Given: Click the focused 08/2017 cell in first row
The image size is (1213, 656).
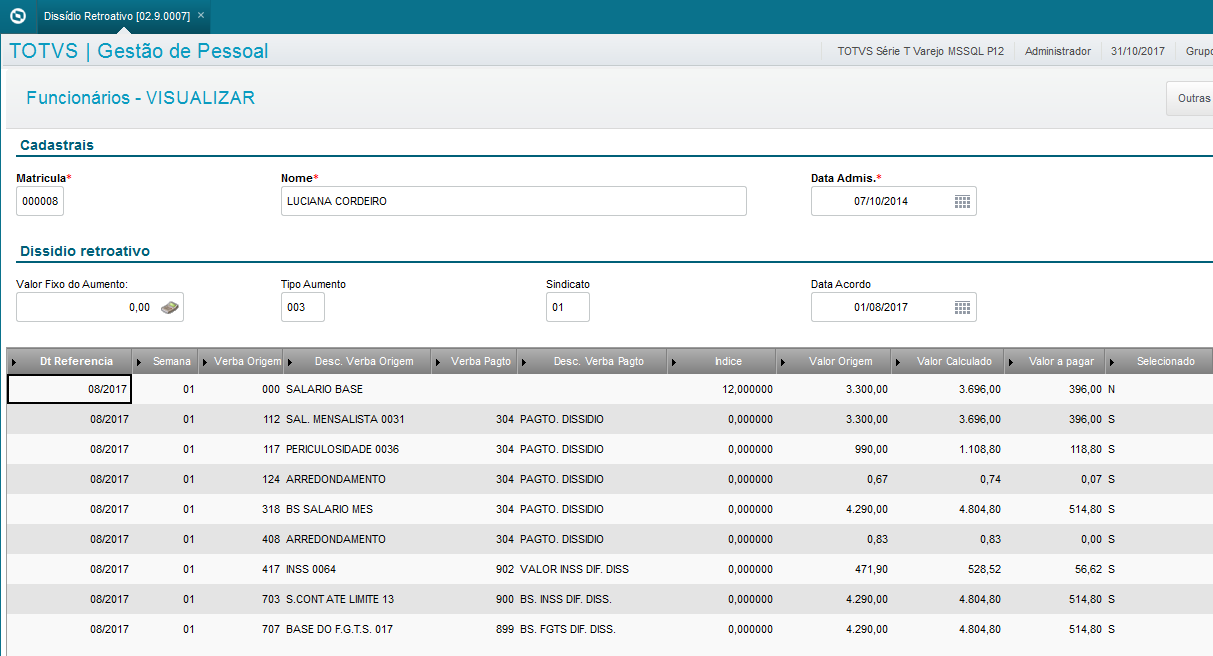Looking at the screenshot, I should point(69,389).
